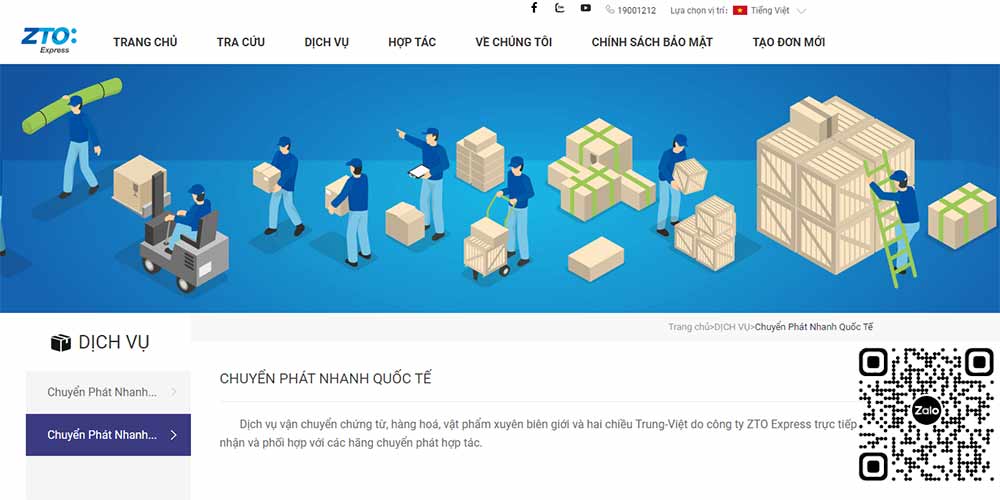Image resolution: width=1000 pixels, height=500 pixels.
Task: Expand the Tiếng Việt language dropdown
Action: [802, 11]
